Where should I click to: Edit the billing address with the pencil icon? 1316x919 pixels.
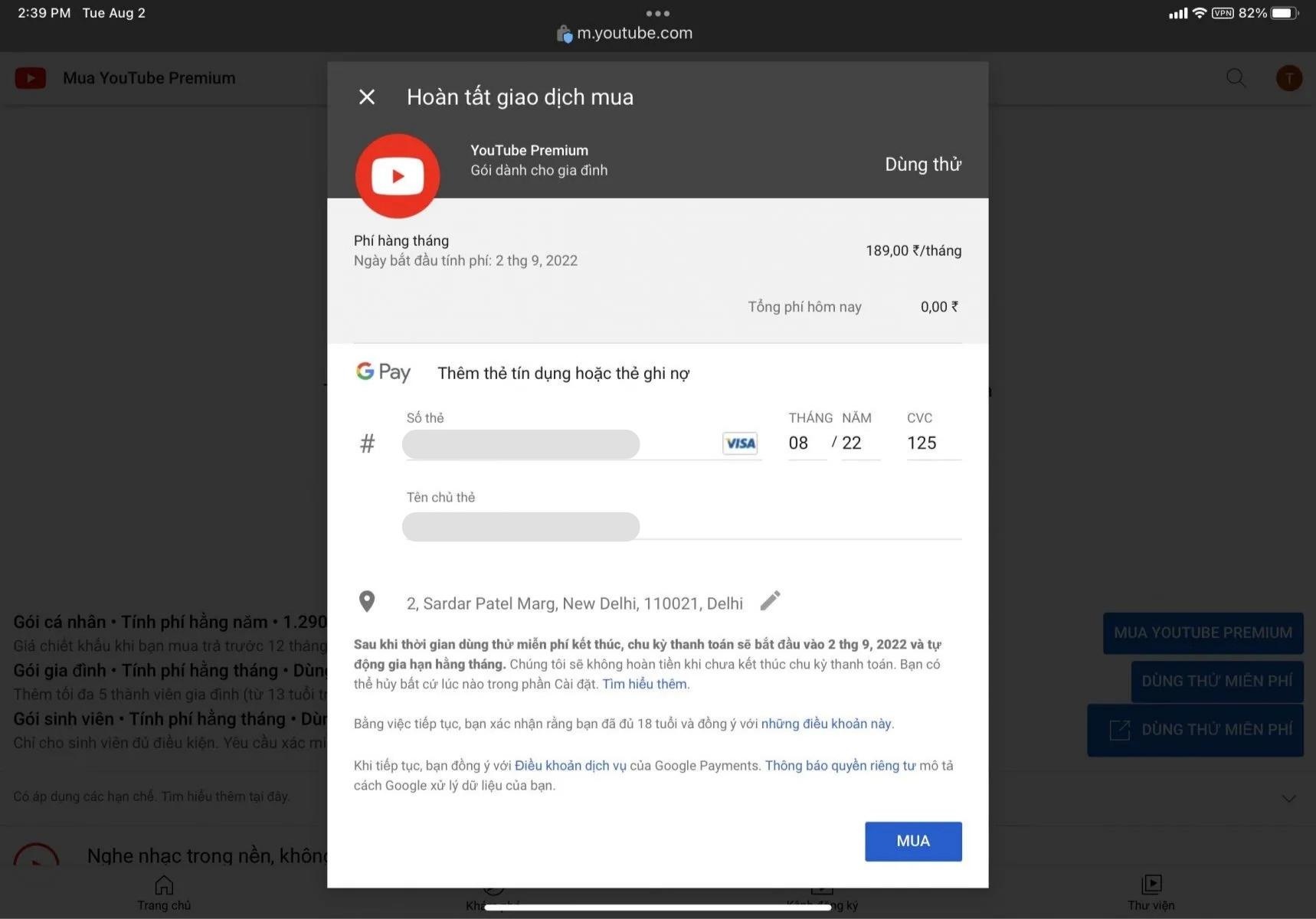770,601
